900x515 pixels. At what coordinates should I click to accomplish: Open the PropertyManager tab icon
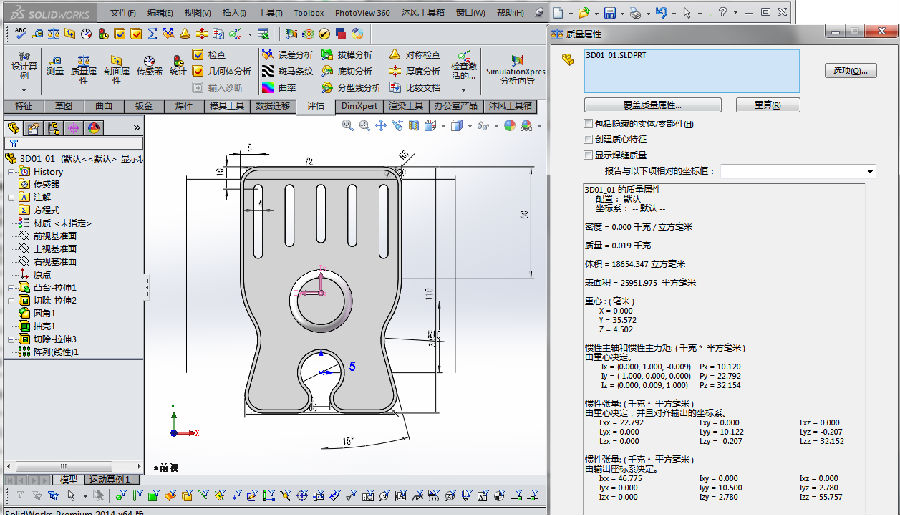[33, 127]
